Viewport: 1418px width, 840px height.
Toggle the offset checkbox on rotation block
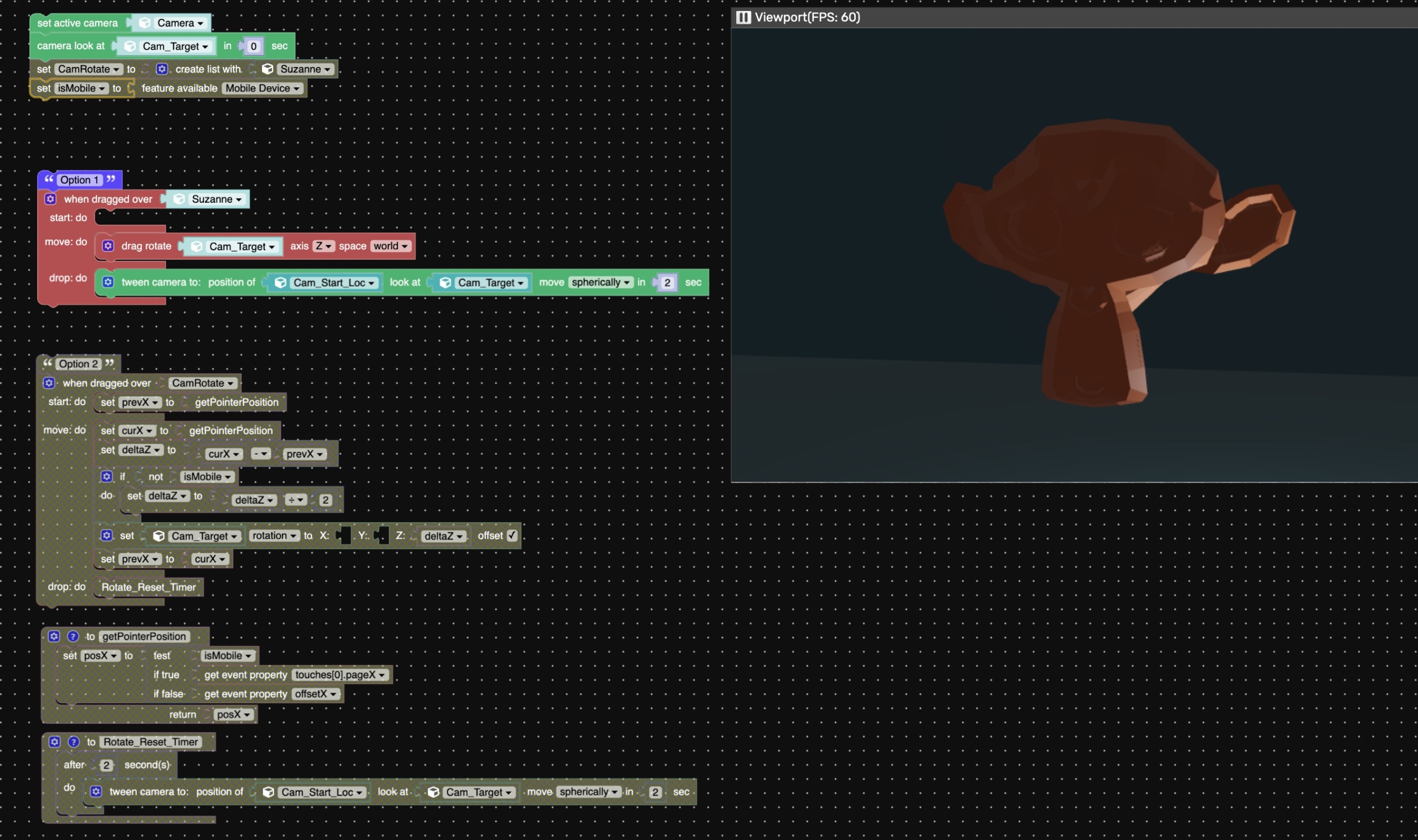pyautogui.click(x=512, y=535)
